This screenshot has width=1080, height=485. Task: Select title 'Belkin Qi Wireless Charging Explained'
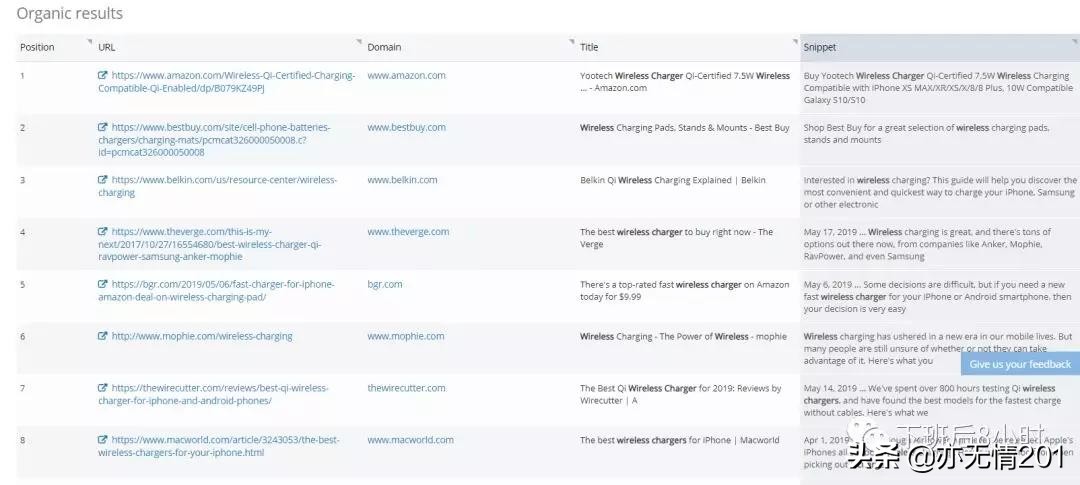tap(672, 180)
